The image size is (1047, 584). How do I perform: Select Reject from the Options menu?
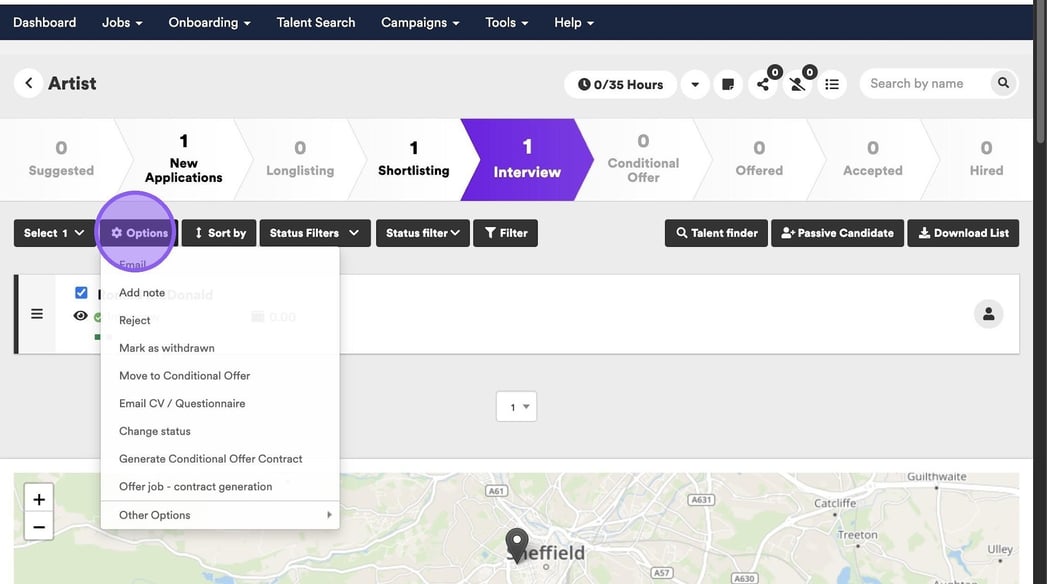pyautogui.click(x=135, y=320)
